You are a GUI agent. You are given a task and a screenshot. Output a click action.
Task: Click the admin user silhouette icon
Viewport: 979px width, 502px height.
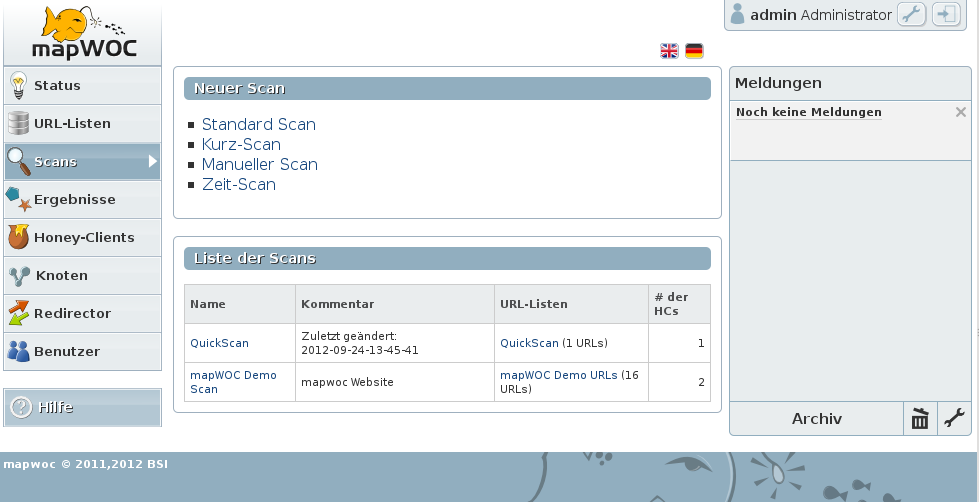coord(737,14)
